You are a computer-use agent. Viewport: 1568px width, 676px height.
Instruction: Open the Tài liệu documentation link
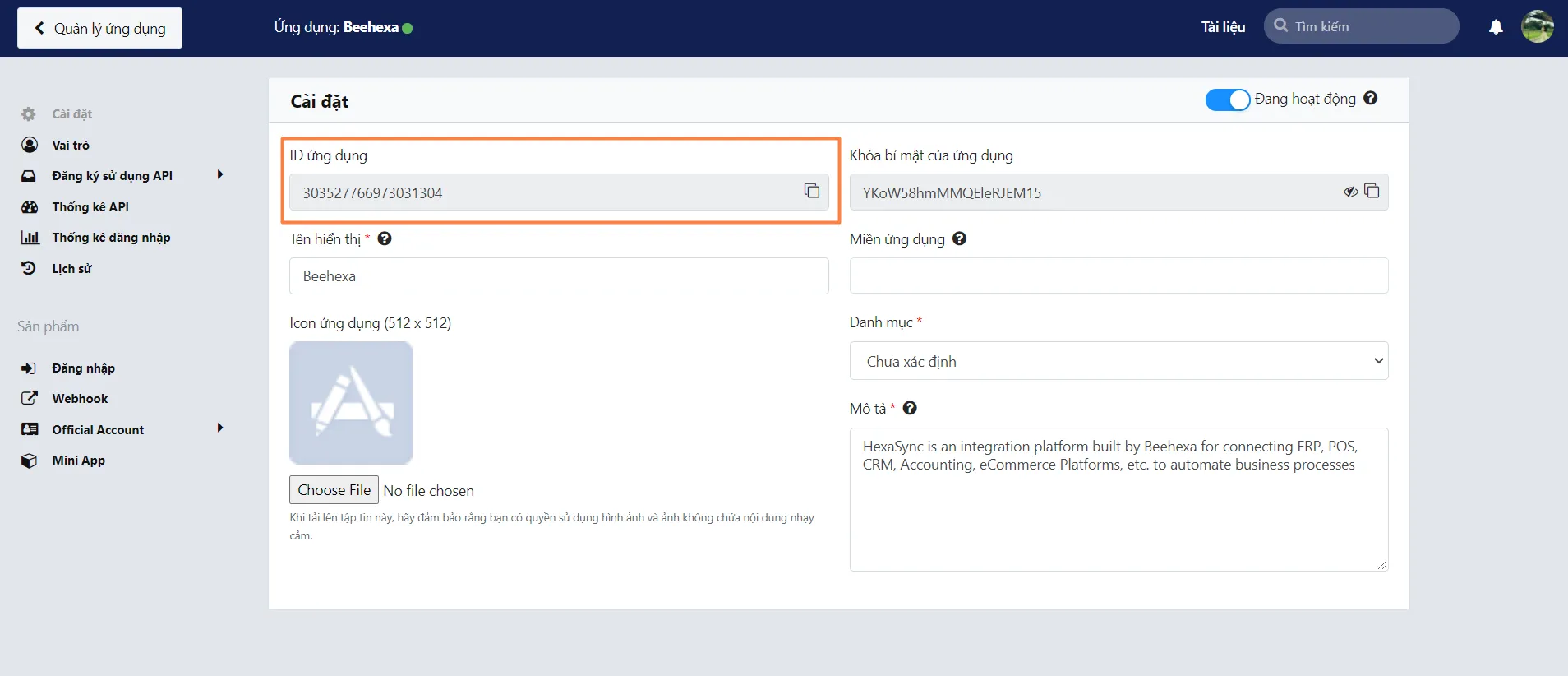click(1223, 27)
